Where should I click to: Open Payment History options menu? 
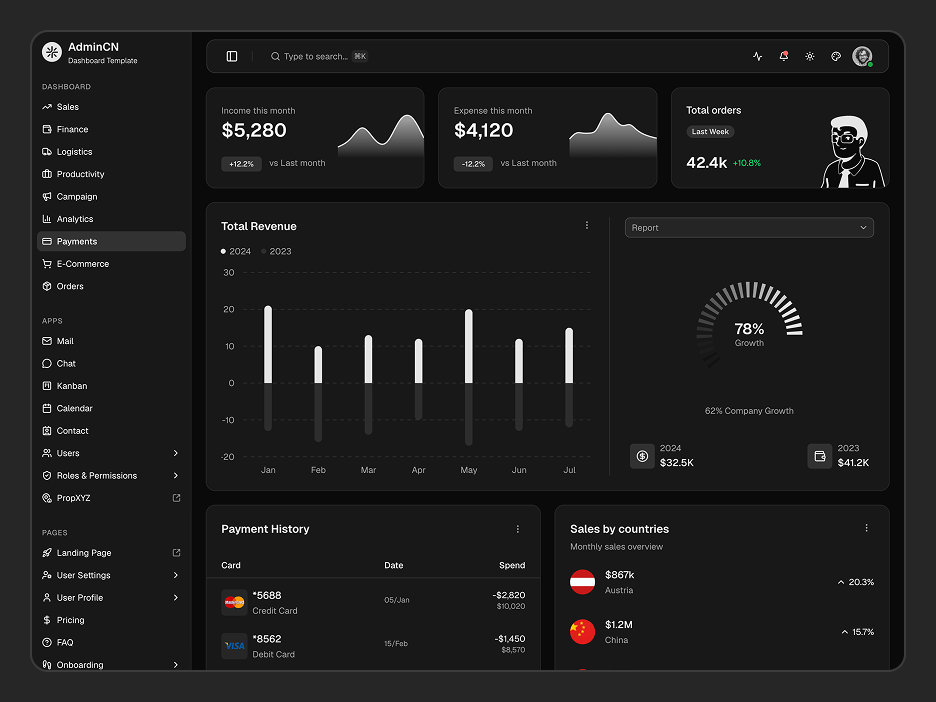tap(518, 529)
